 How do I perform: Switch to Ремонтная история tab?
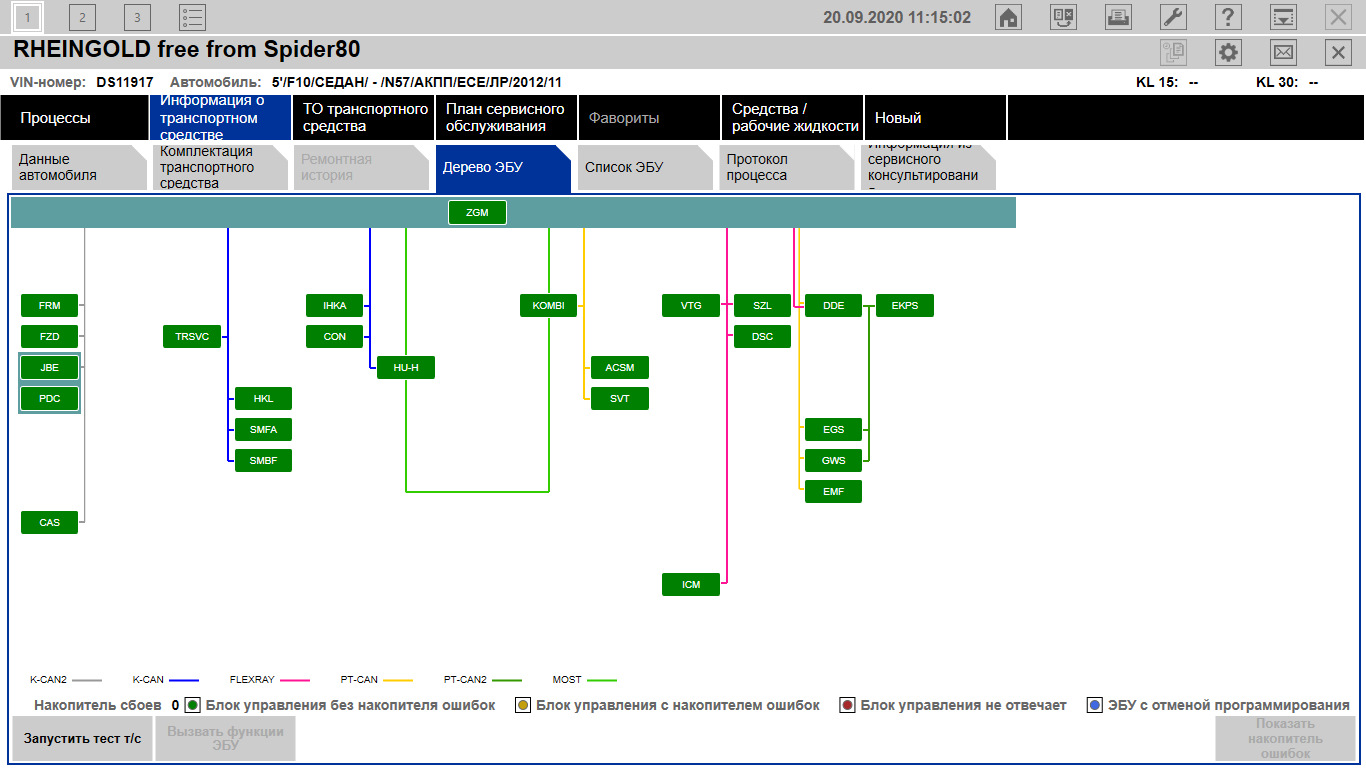(361, 167)
